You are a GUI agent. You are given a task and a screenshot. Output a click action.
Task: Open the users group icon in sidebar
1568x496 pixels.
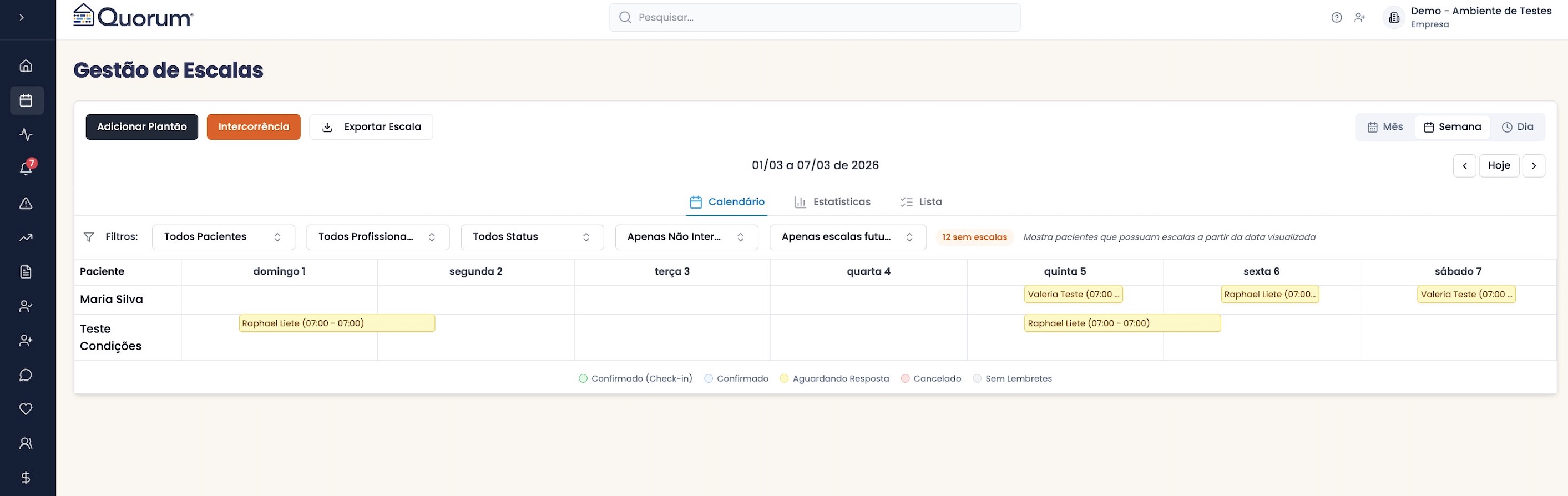tap(26, 444)
